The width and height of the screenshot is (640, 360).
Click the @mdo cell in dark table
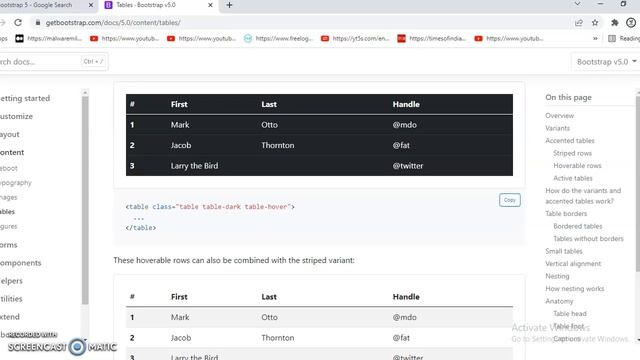pos(404,125)
